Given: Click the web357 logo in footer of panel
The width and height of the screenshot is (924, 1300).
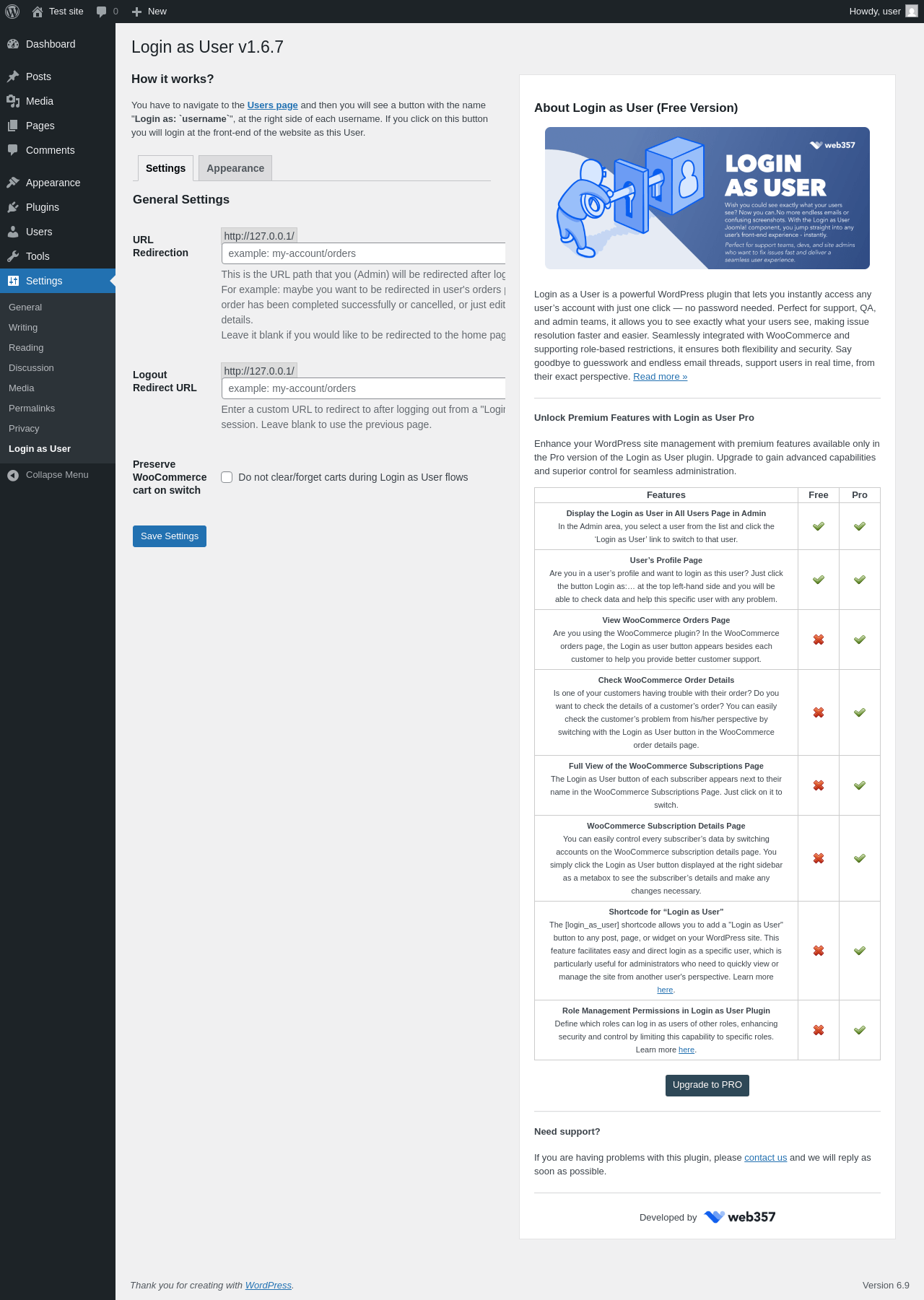Looking at the screenshot, I should pos(740,1217).
